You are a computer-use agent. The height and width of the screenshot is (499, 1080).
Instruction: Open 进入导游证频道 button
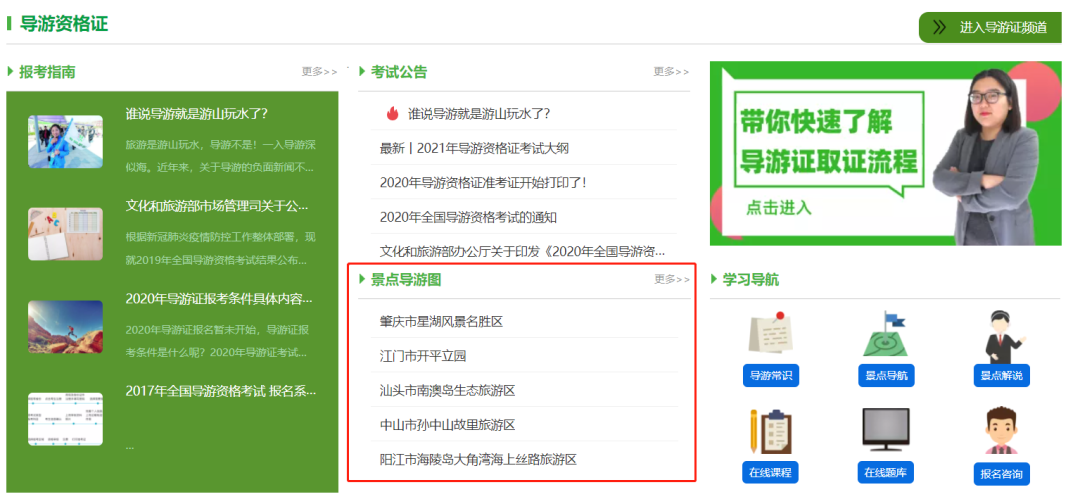990,28
